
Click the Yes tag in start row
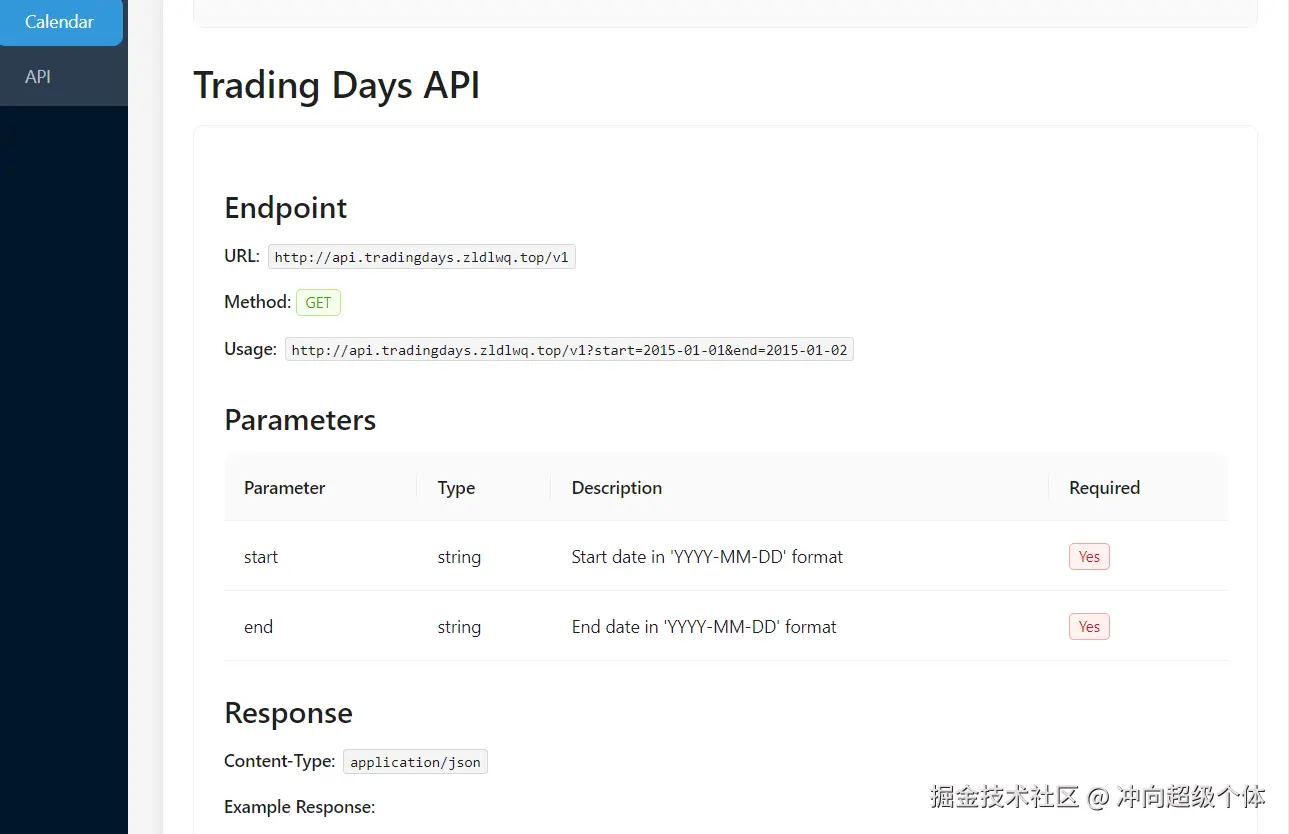tap(1089, 557)
